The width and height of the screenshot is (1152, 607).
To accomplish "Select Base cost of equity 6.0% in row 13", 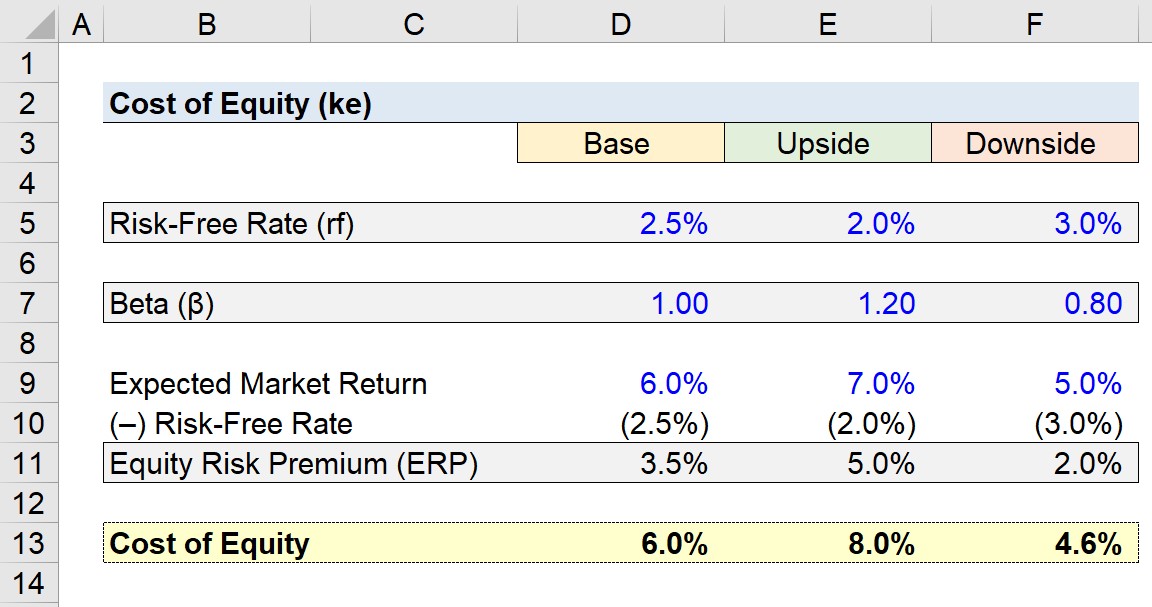I will pyautogui.click(x=621, y=543).
